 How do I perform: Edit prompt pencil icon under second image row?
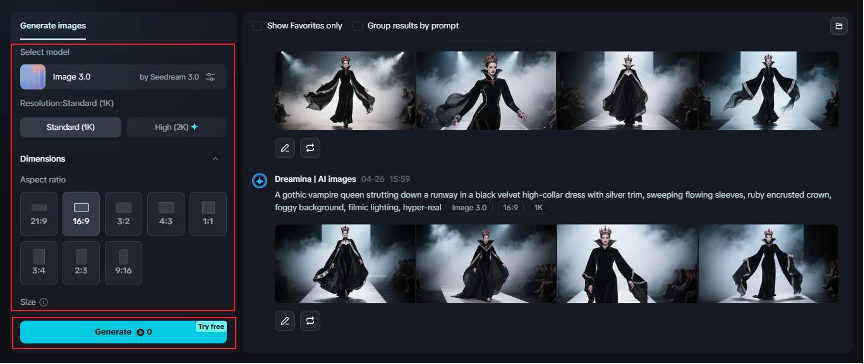pyautogui.click(x=285, y=321)
